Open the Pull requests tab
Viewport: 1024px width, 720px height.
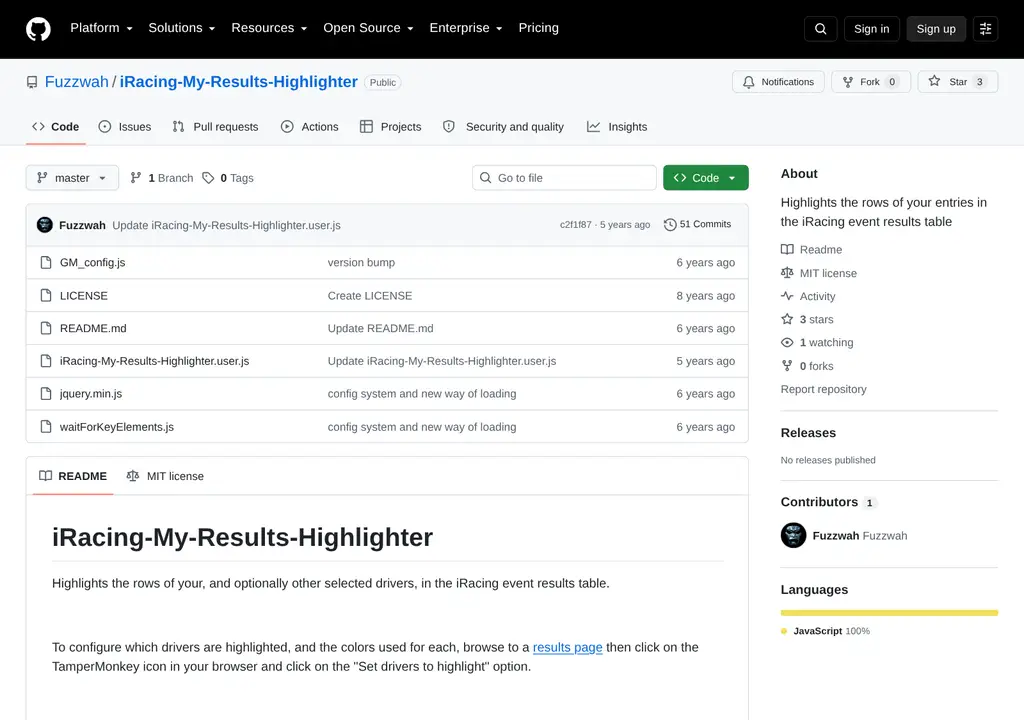coord(215,127)
